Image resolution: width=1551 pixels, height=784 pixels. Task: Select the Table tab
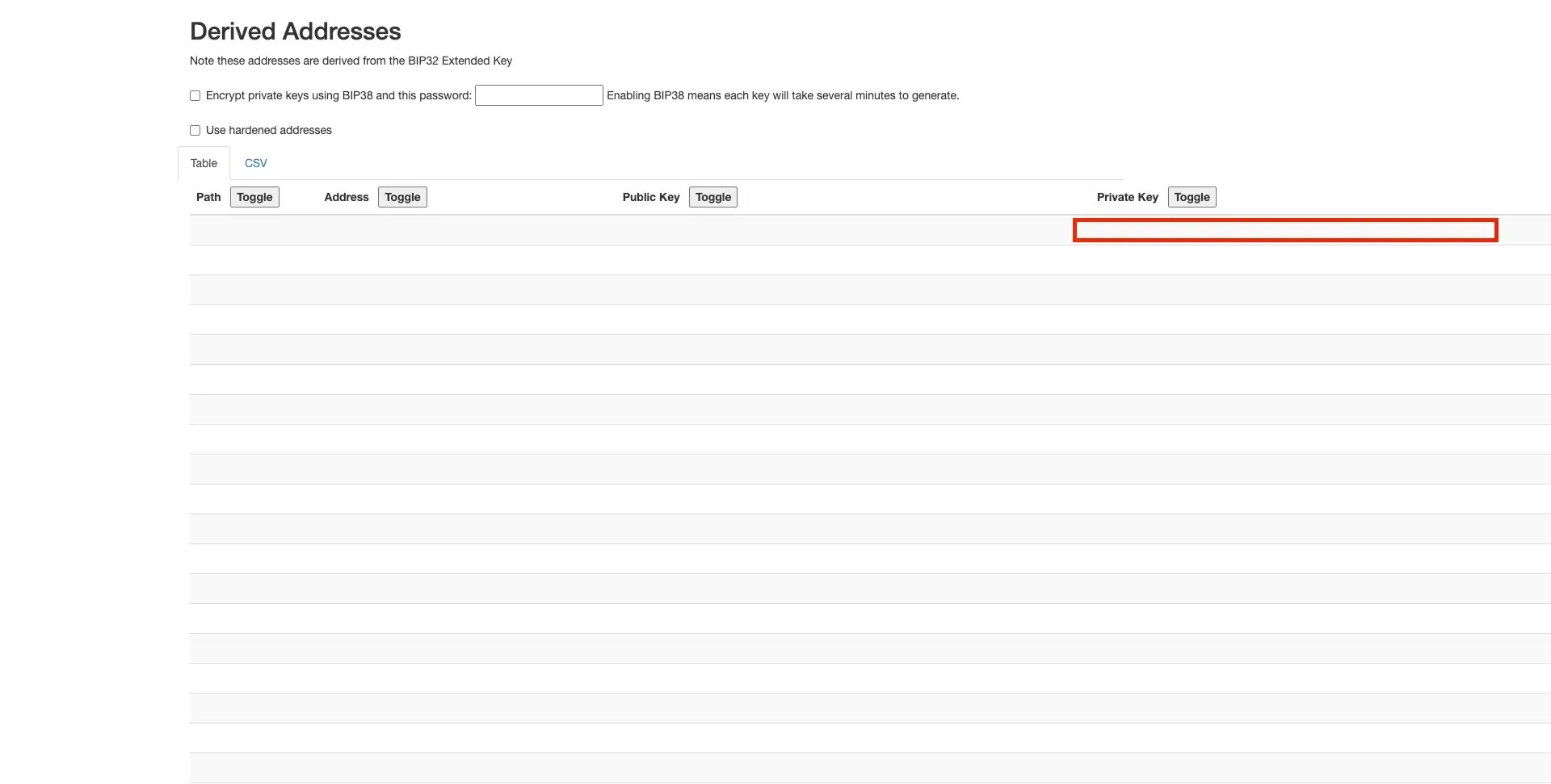click(203, 162)
